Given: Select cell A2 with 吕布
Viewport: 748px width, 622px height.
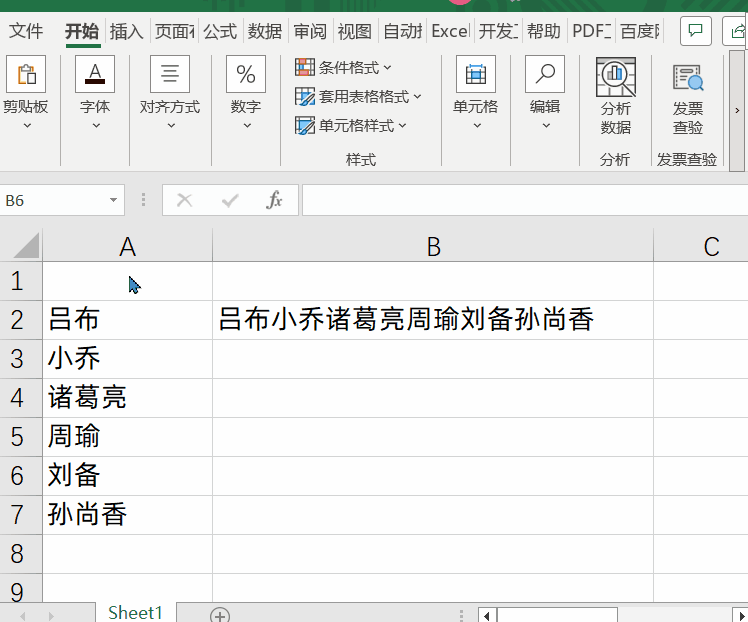Looking at the screenshot, I should point(127,320).
